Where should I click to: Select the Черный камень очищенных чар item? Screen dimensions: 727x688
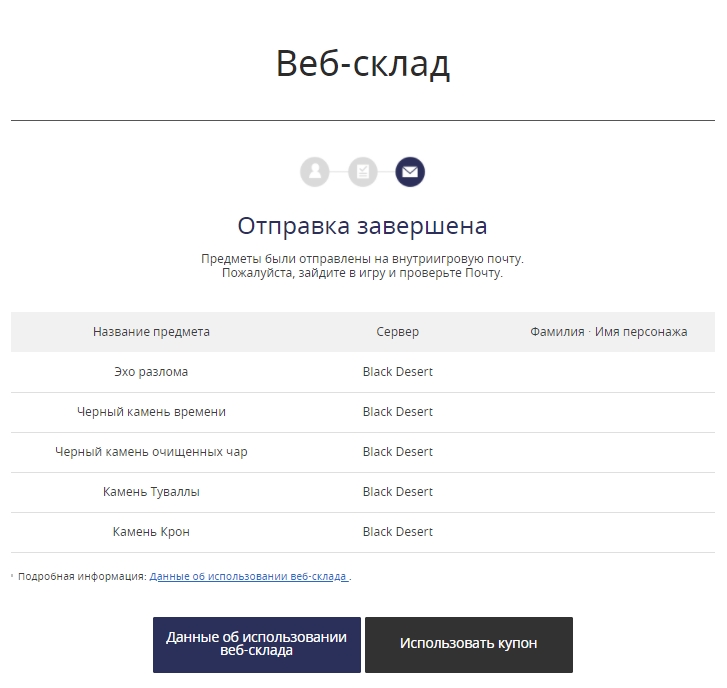(x=151, y=452)
